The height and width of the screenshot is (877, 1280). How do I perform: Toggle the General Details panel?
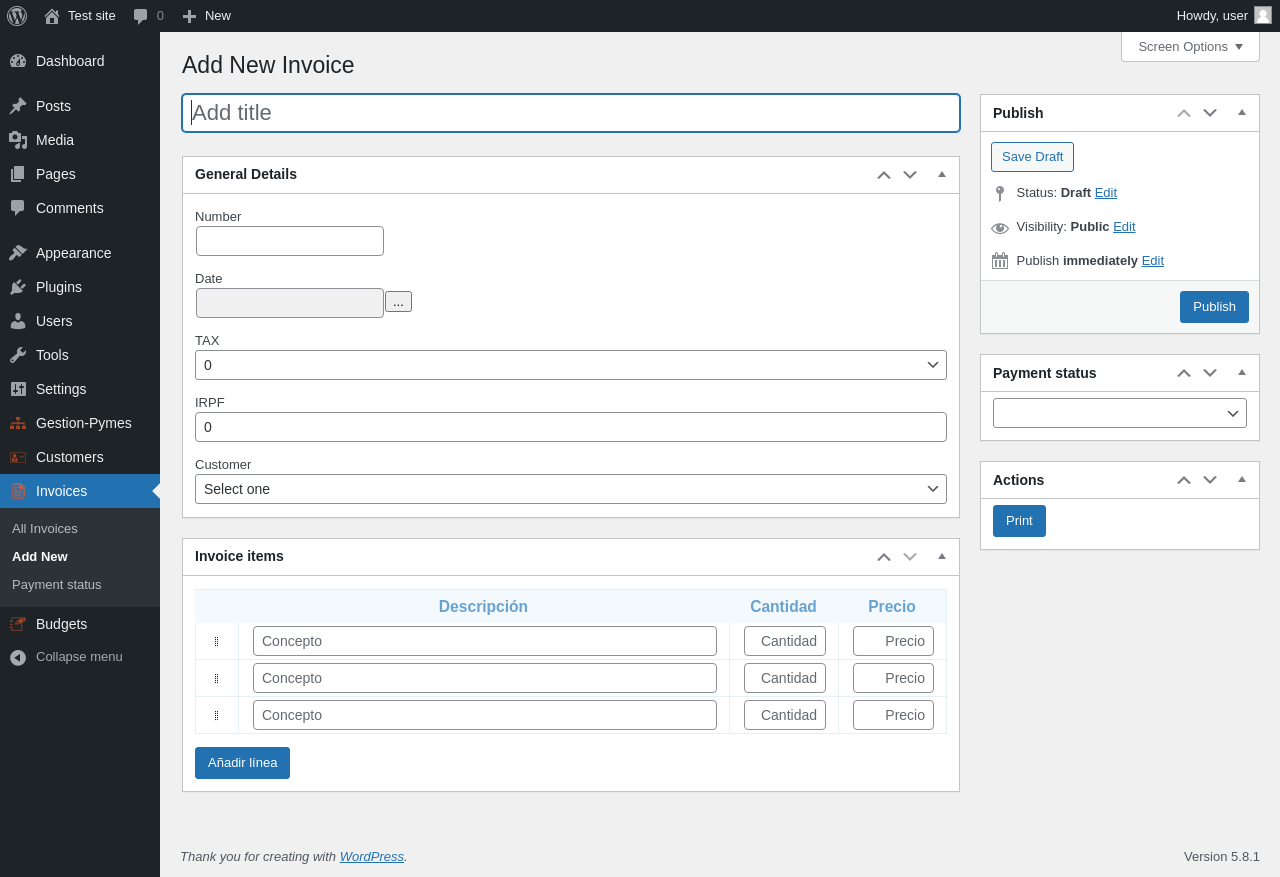(941, 174)
